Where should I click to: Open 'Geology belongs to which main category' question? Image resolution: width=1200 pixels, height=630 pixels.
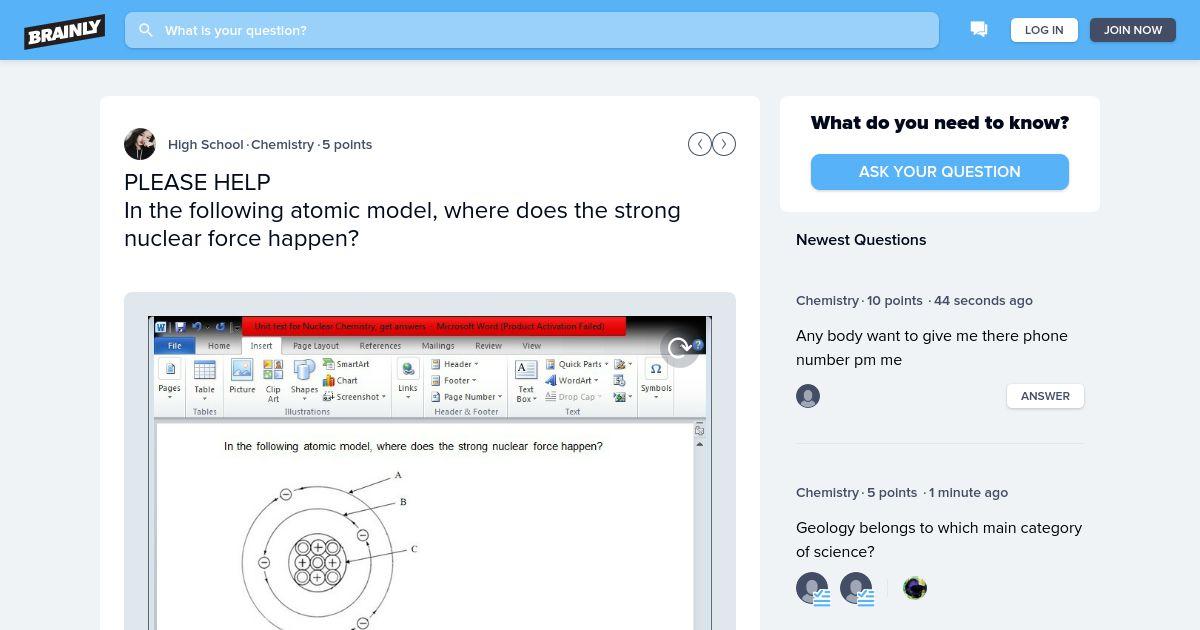939,540
